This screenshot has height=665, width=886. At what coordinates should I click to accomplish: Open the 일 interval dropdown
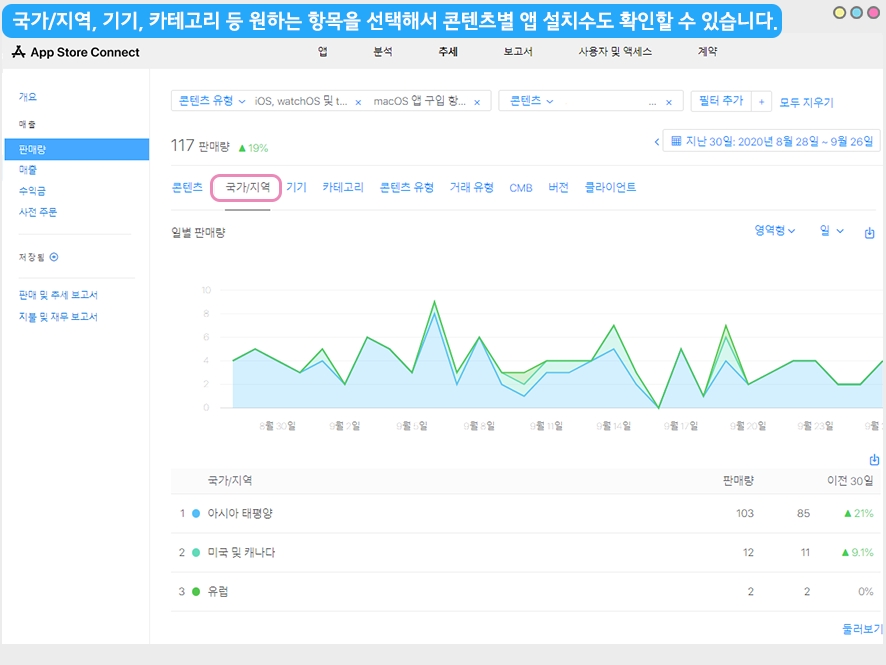832,231
